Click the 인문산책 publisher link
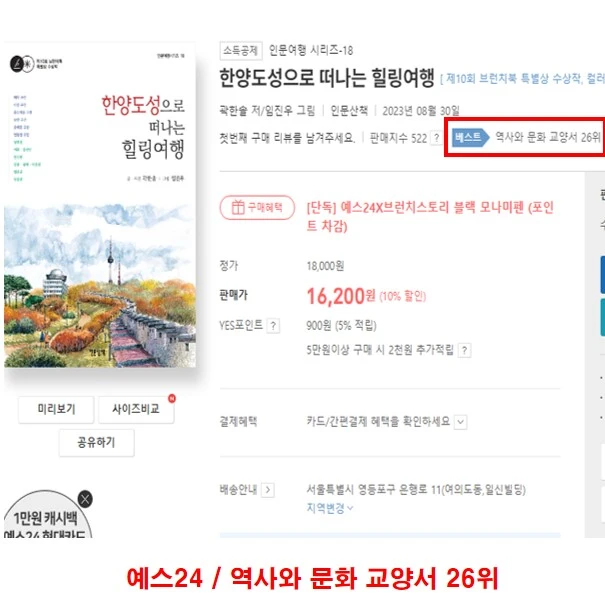Image resolution: width=605 pixels, height=605 pixels. 349,111
